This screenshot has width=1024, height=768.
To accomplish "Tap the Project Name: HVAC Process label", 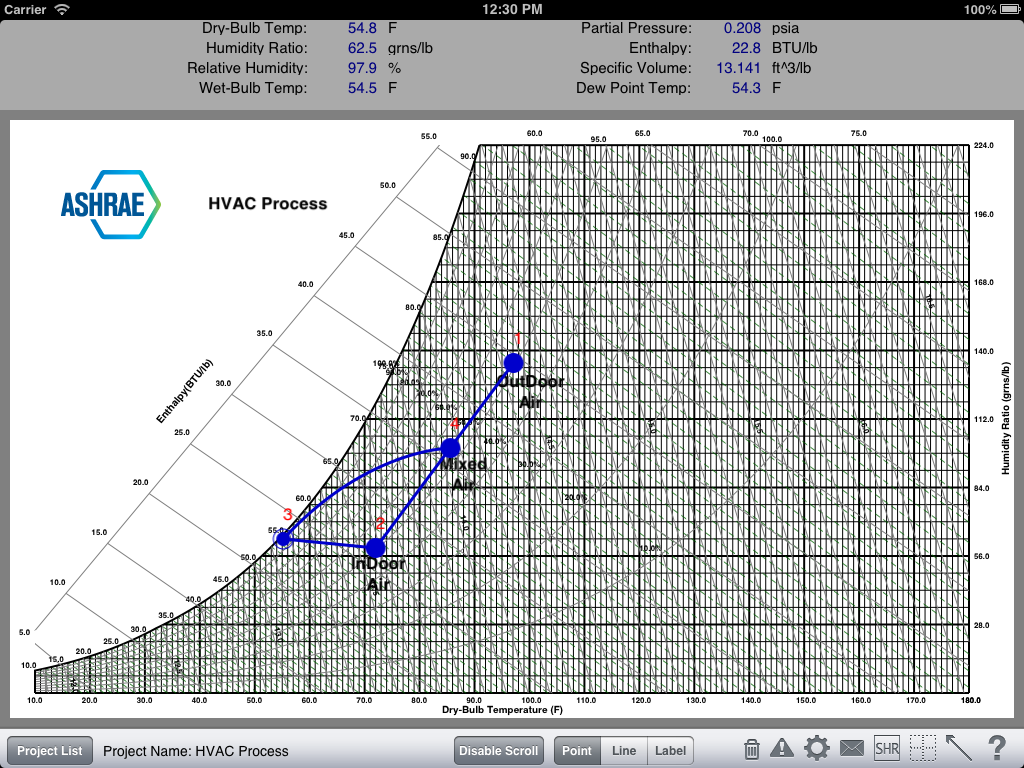I will pos(195,751).
